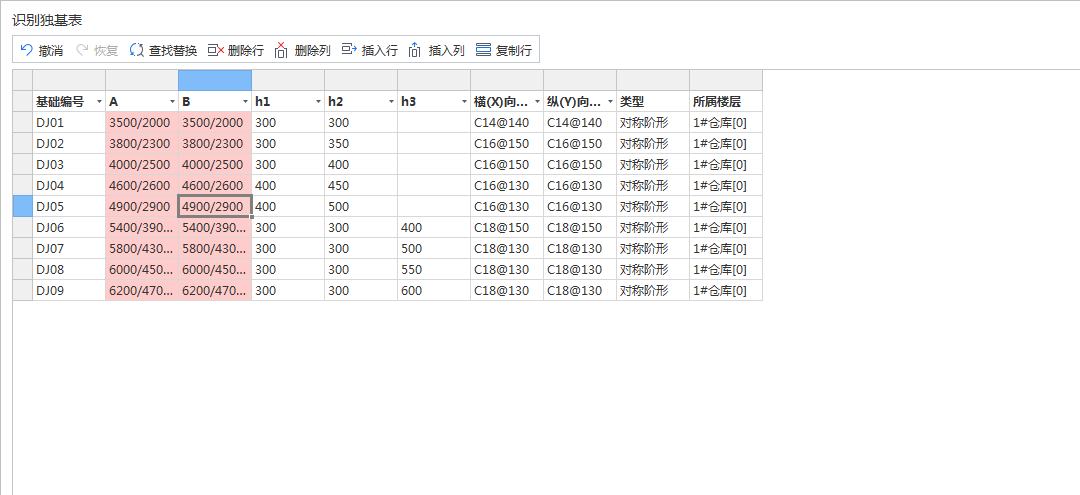Select cell DJ09
The height and width of the screenshot is (495, 1080).
coord(69,291)
